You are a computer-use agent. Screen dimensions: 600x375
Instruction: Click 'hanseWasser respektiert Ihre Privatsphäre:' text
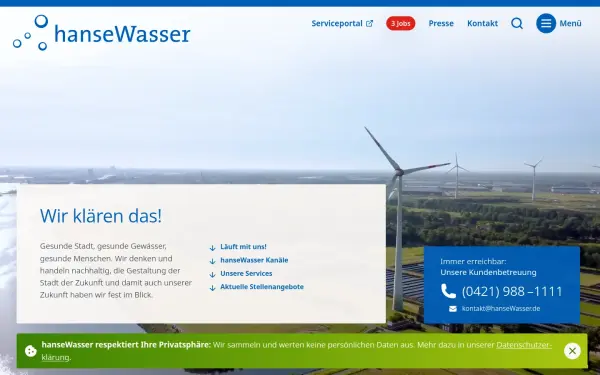126,345
